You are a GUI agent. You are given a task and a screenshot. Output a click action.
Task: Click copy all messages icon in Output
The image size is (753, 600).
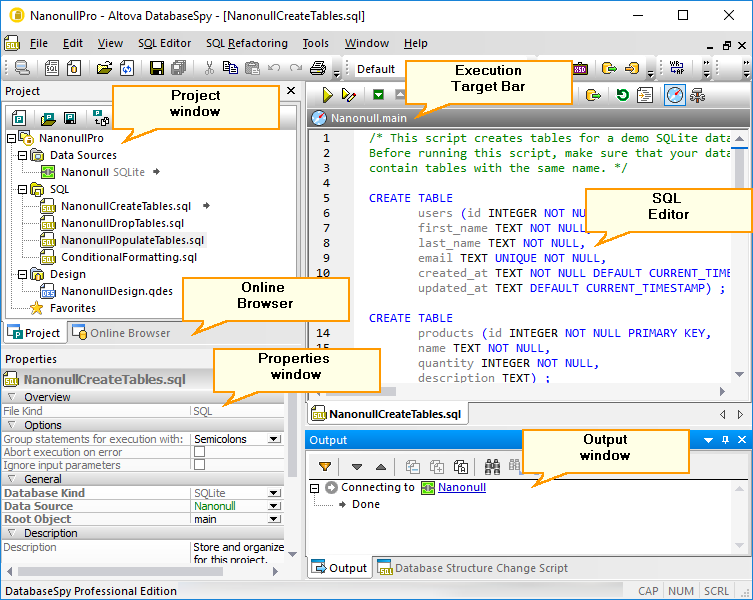pos(461,466)
